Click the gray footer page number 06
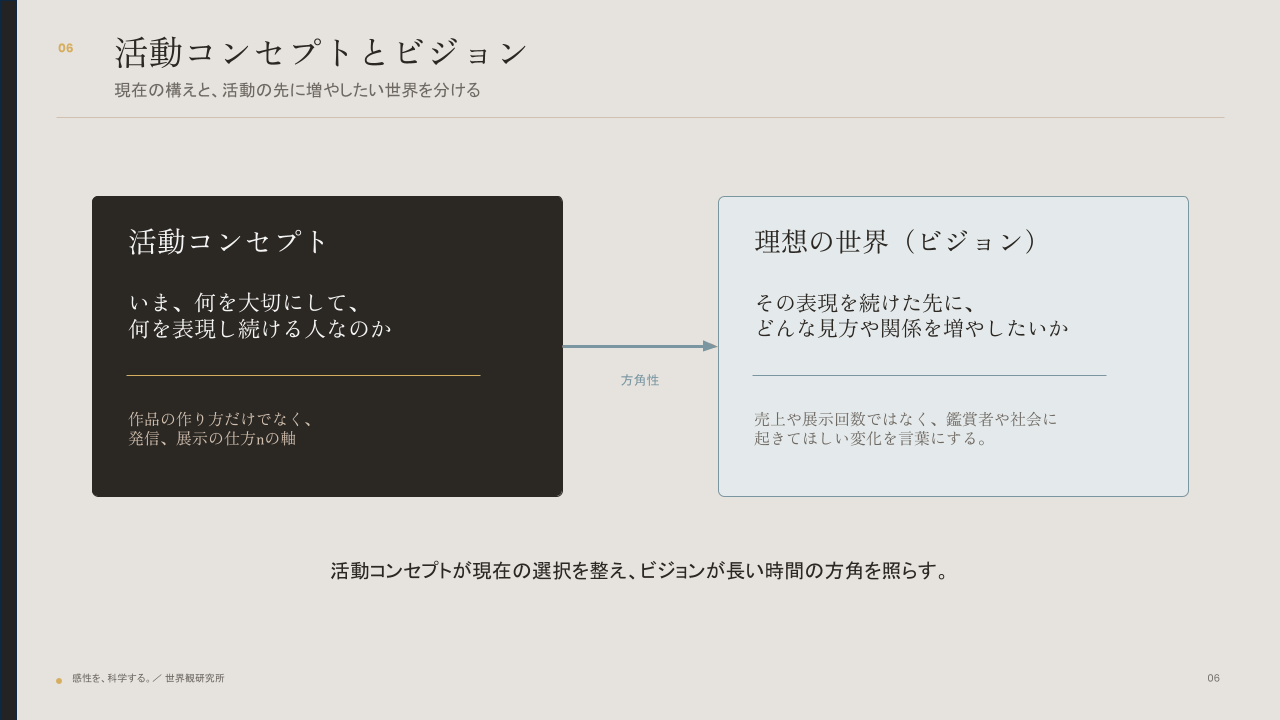1280x720 pixels. (x=1213, y=678)
